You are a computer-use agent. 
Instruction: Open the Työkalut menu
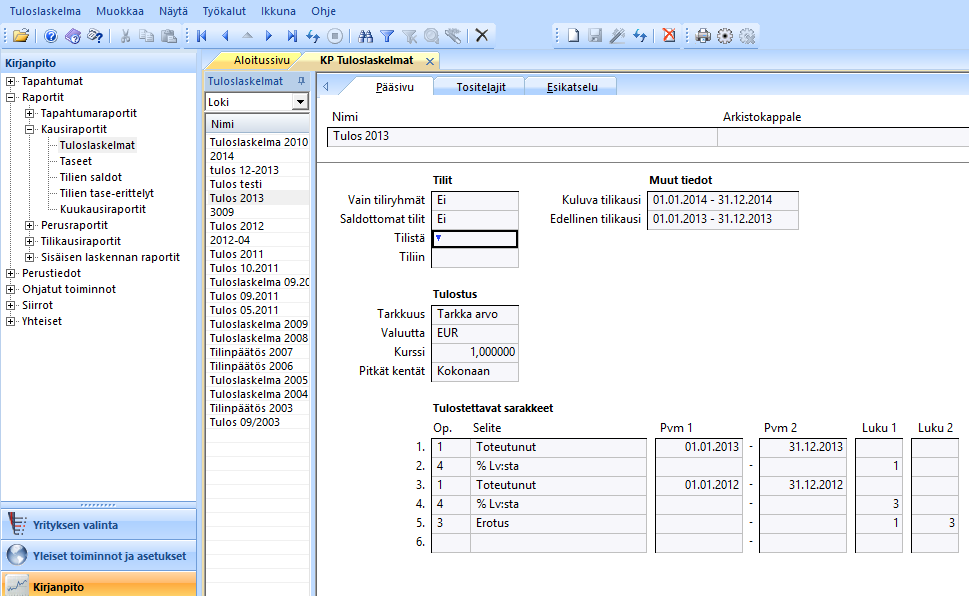tap(224, 11)
